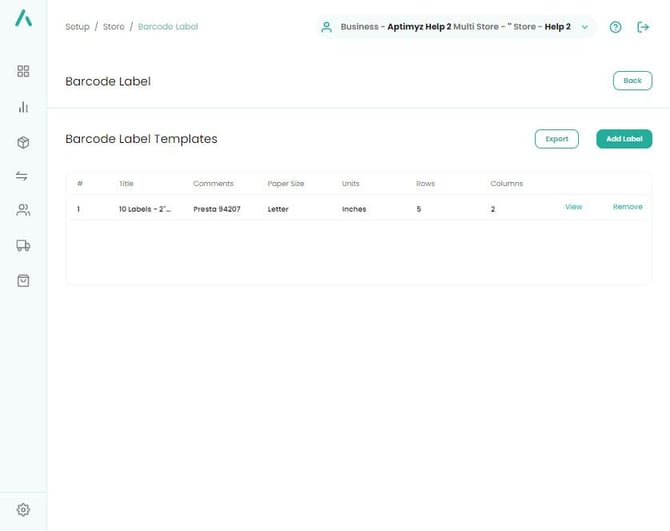Image resolution: width=670 pixels, height=531 pixels.
Task: Open the dashboard grid icon
Action: pos(23,71)
